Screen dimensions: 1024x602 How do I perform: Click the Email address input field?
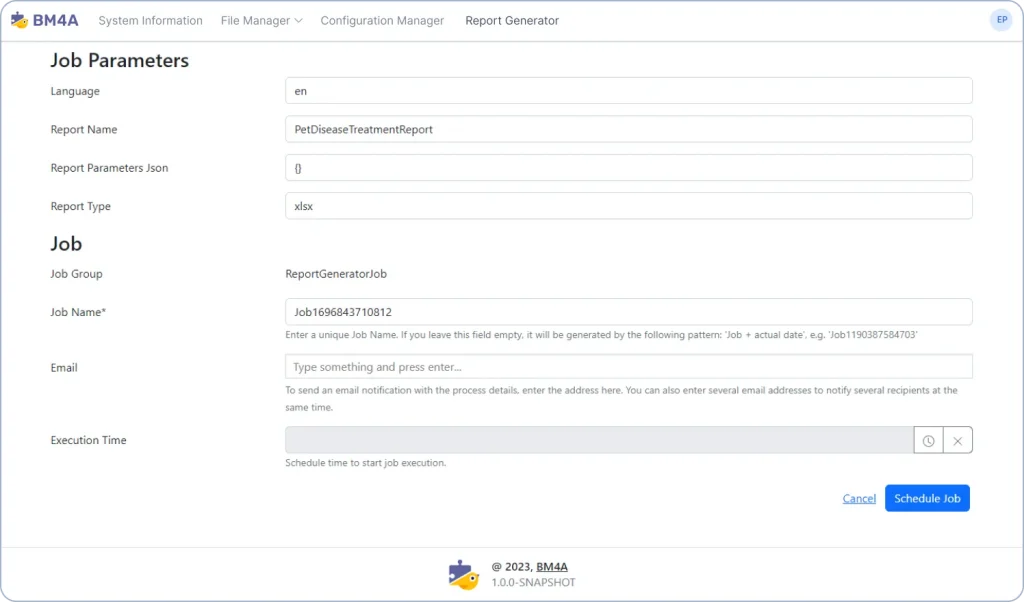pyautogui.click(x=628, y=367)
